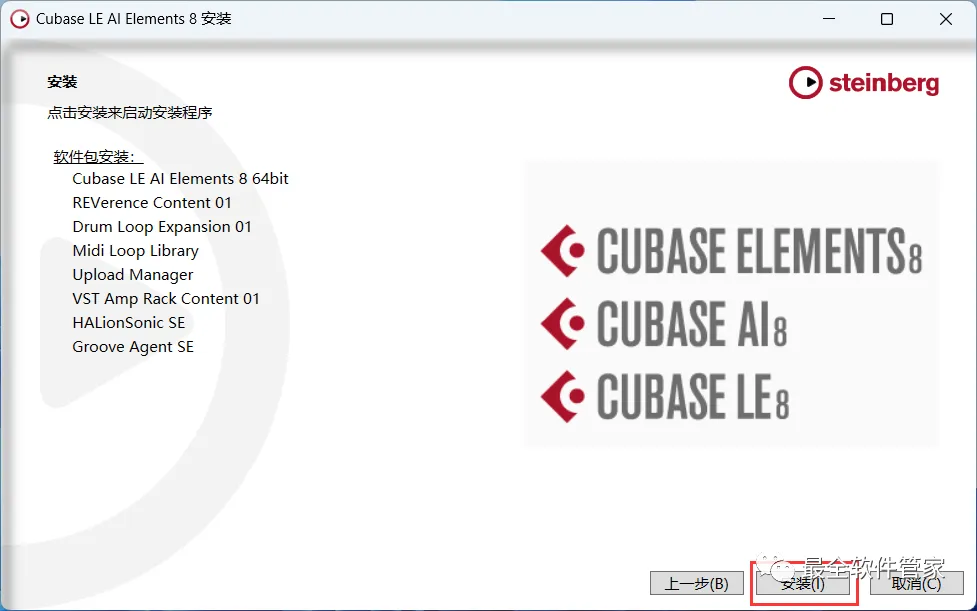Select the 'Upload Manager' line

[x=133, y=275]
